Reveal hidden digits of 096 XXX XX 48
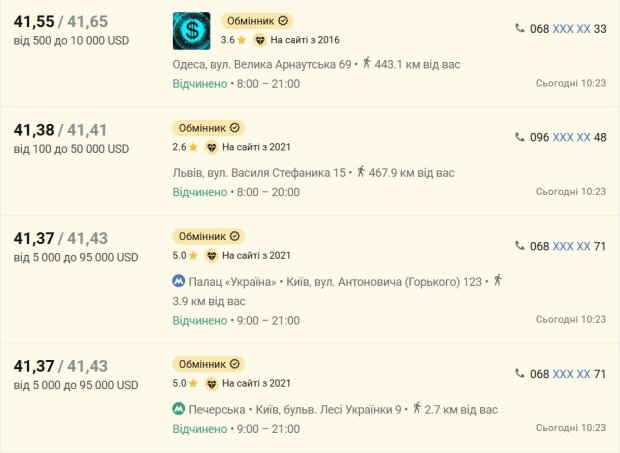 571,137
